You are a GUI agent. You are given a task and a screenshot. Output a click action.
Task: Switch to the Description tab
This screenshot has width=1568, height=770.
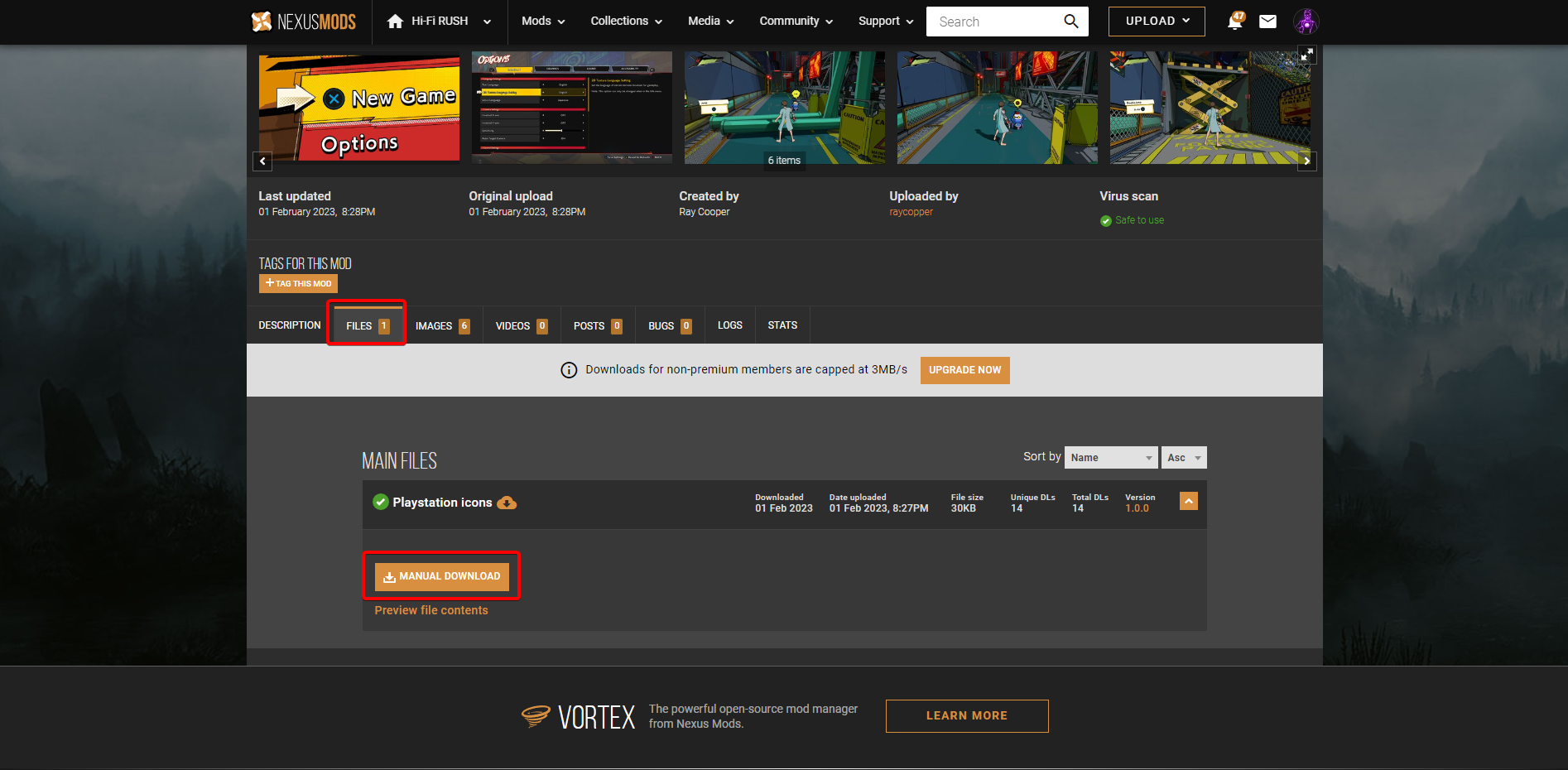pyautogui.click(x=290, y=325)
